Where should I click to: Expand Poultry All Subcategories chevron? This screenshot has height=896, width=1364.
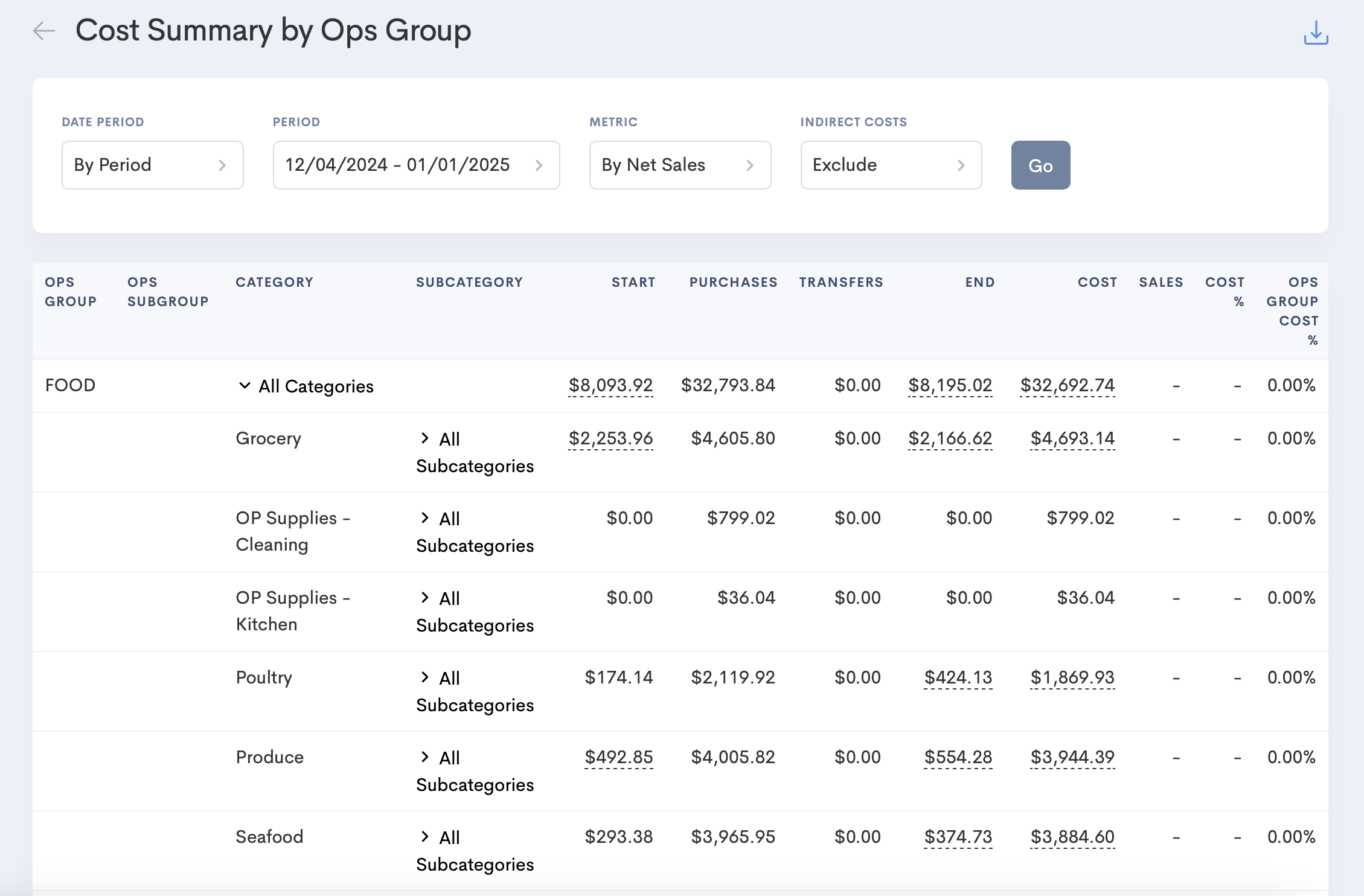[x=425, y=677]
